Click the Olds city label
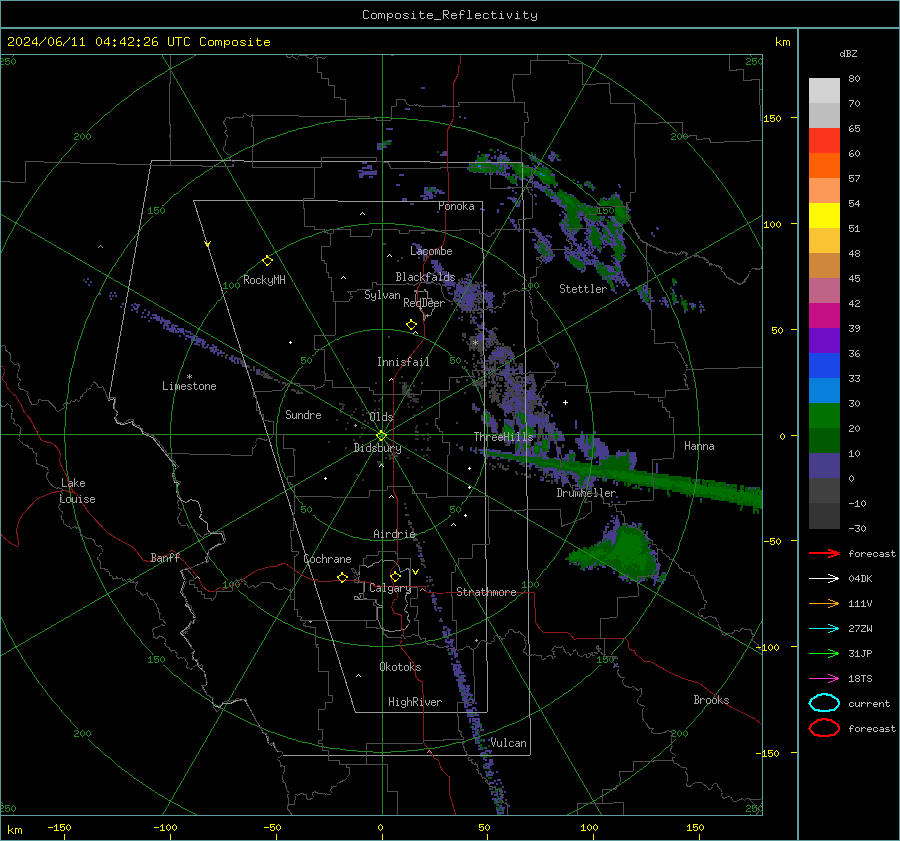Image resolution: width=900 pixels, height=841 pixels. pos(381,417)
